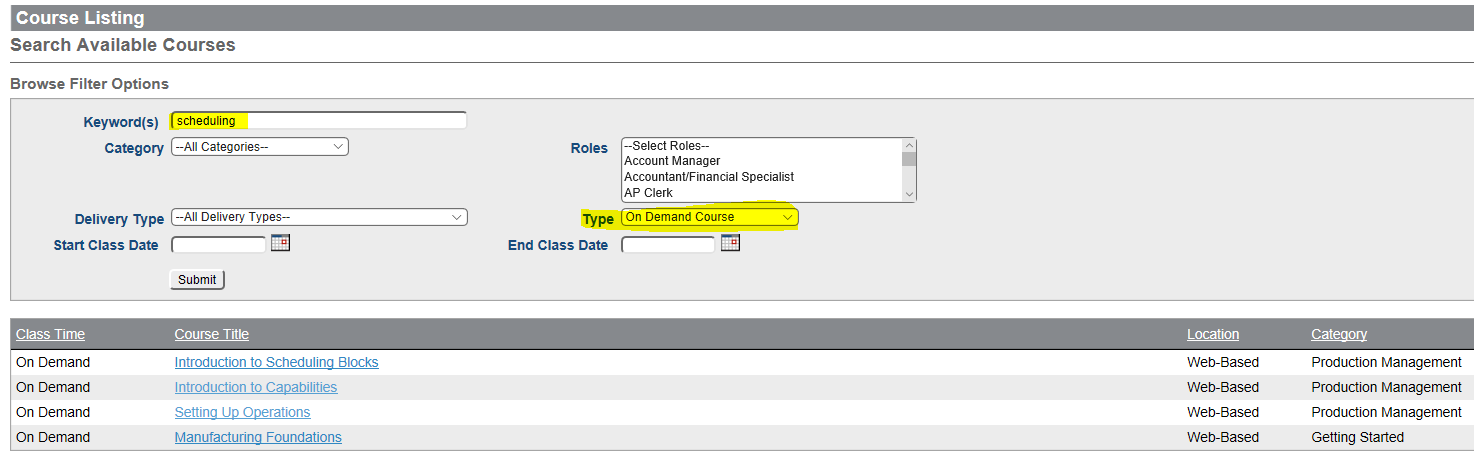This screenshot has width=1474, height=476.
Task: Select AP Clerk in the Roles list
Action: click(x=648, y=193)
